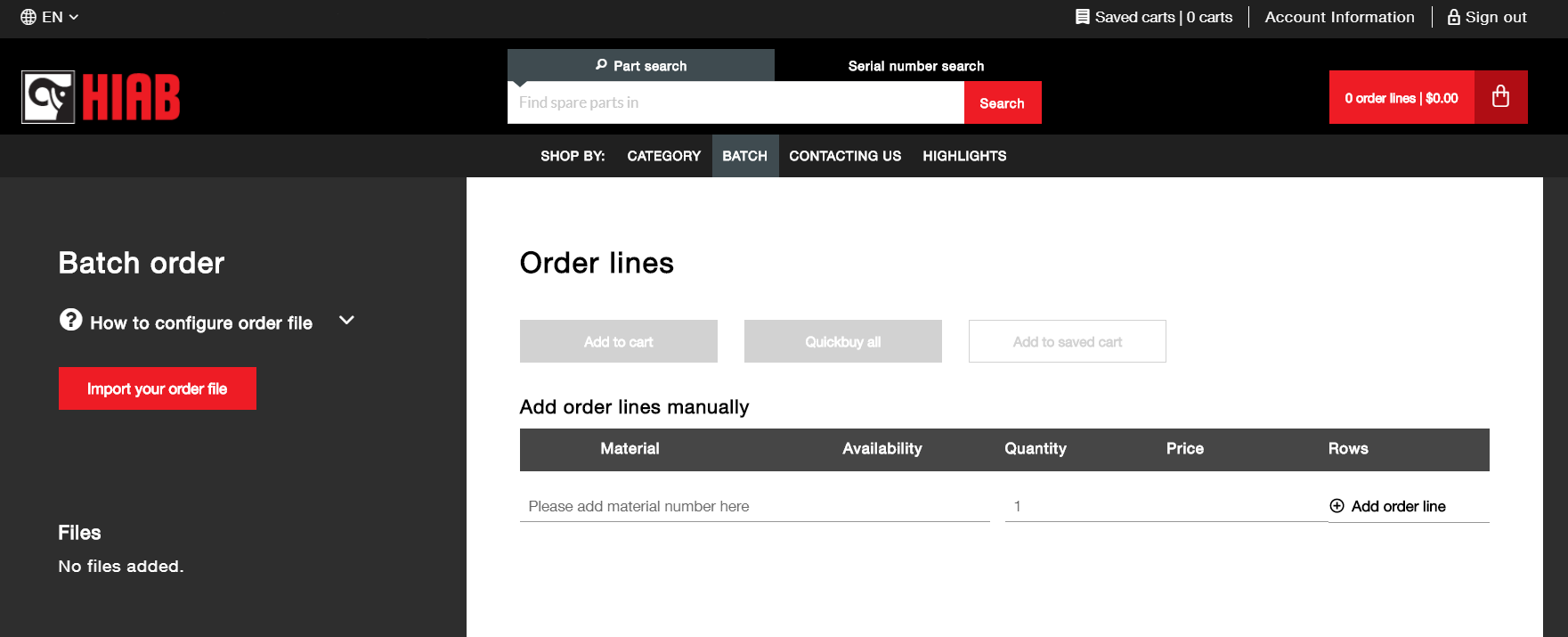Open the 0 order lines | $0.00 cart summary
Screen dimensions: 1568x637
[x=1401, y=97]
